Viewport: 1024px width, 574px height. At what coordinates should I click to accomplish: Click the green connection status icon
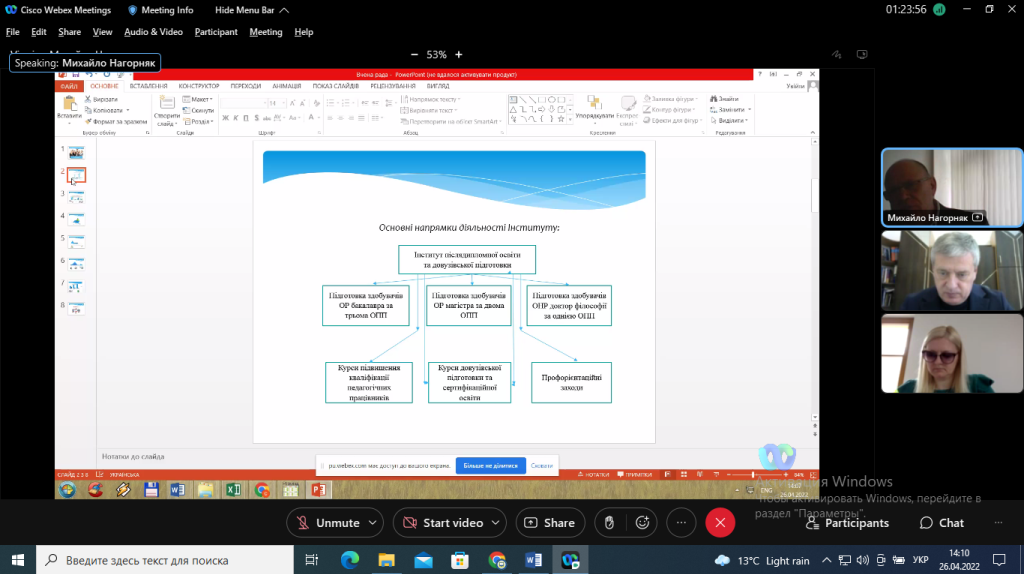(x=938, y=10)
